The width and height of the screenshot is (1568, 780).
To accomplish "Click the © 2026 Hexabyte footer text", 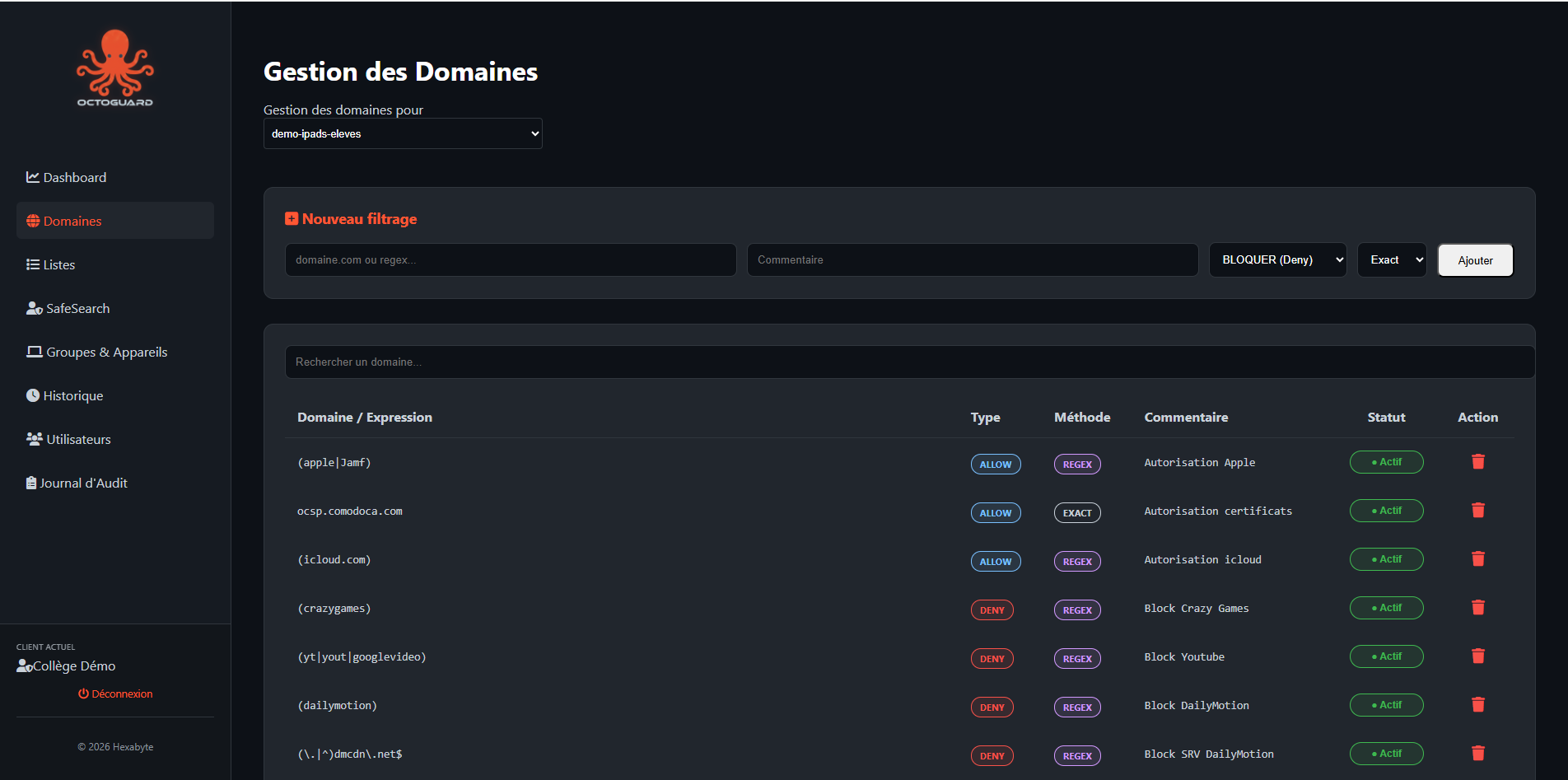I will pos(115,747).
